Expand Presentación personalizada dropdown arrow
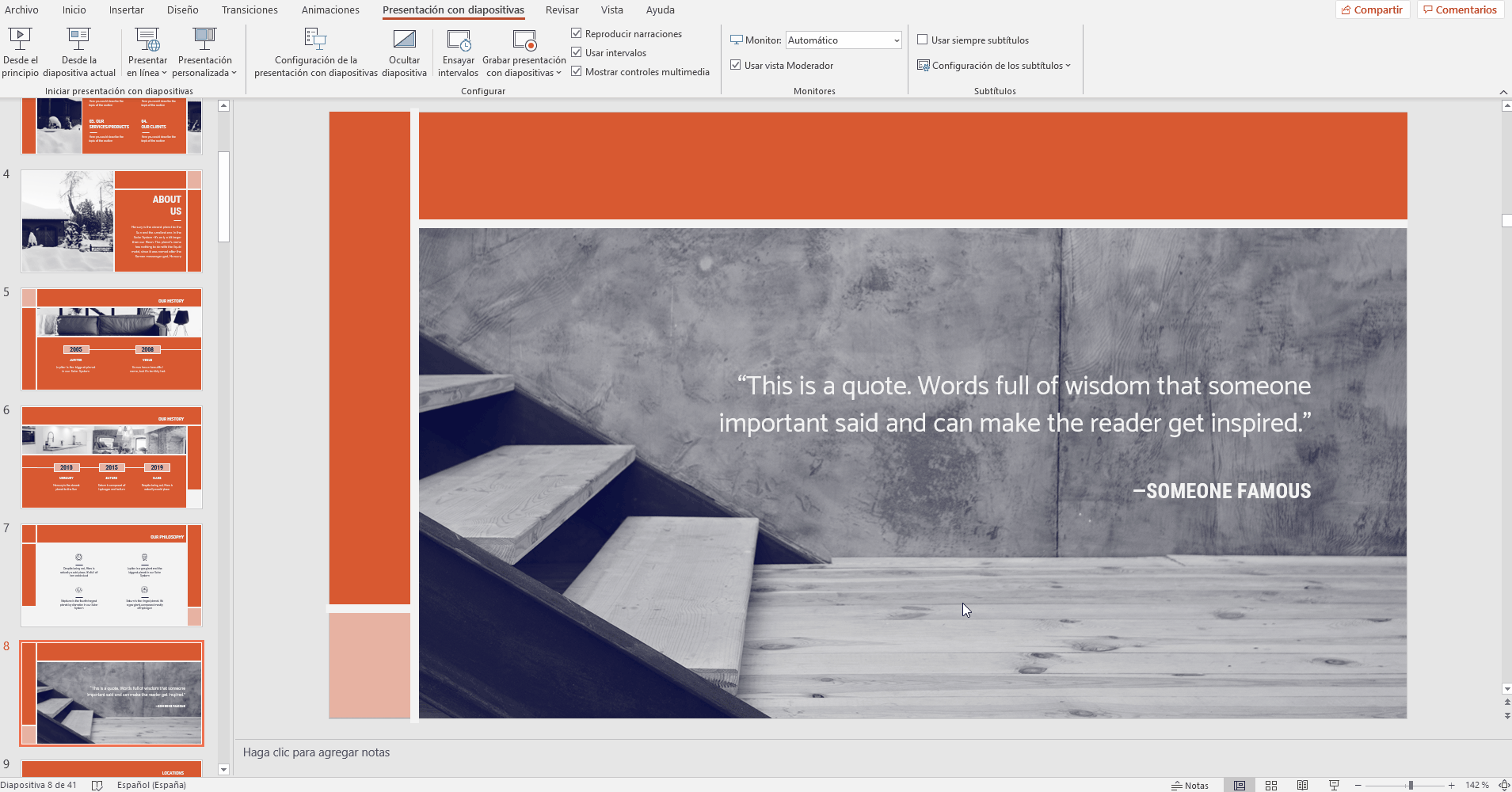The width and height of the screenshot is (1512, 792). [x=234, y=73]
